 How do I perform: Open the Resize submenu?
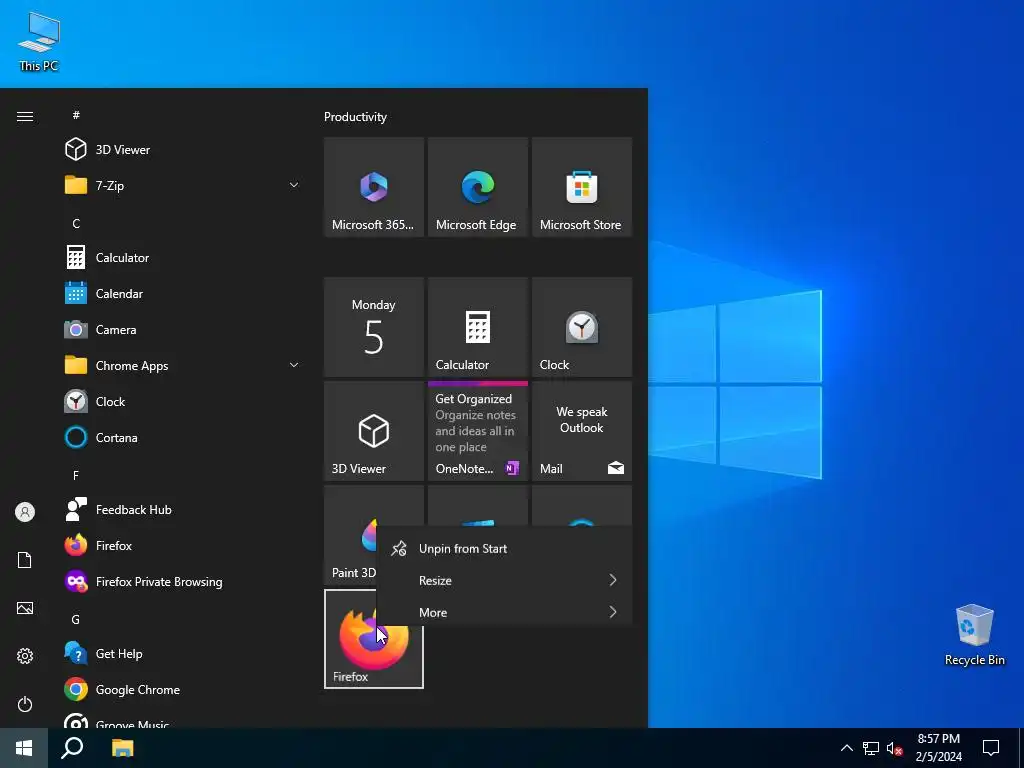504,580
